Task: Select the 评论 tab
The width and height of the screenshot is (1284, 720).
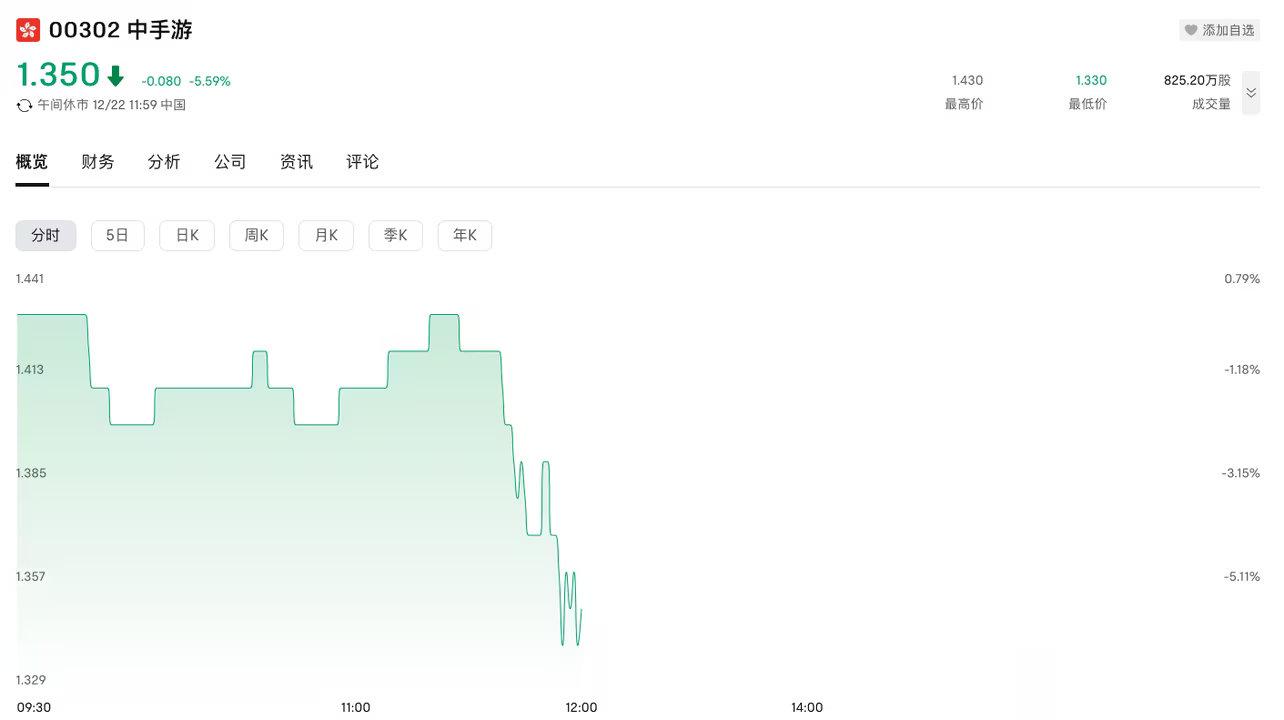Action: [362, 162]
